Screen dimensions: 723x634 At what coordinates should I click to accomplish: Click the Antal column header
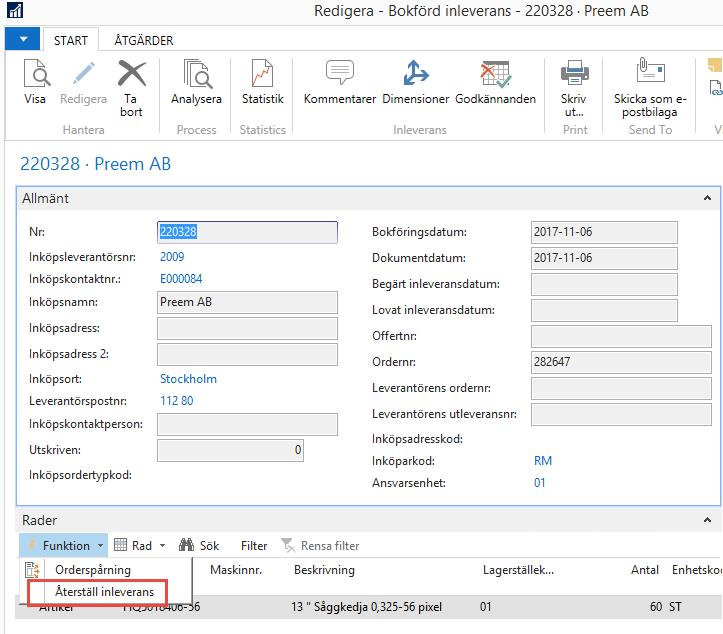click(645, 570)
